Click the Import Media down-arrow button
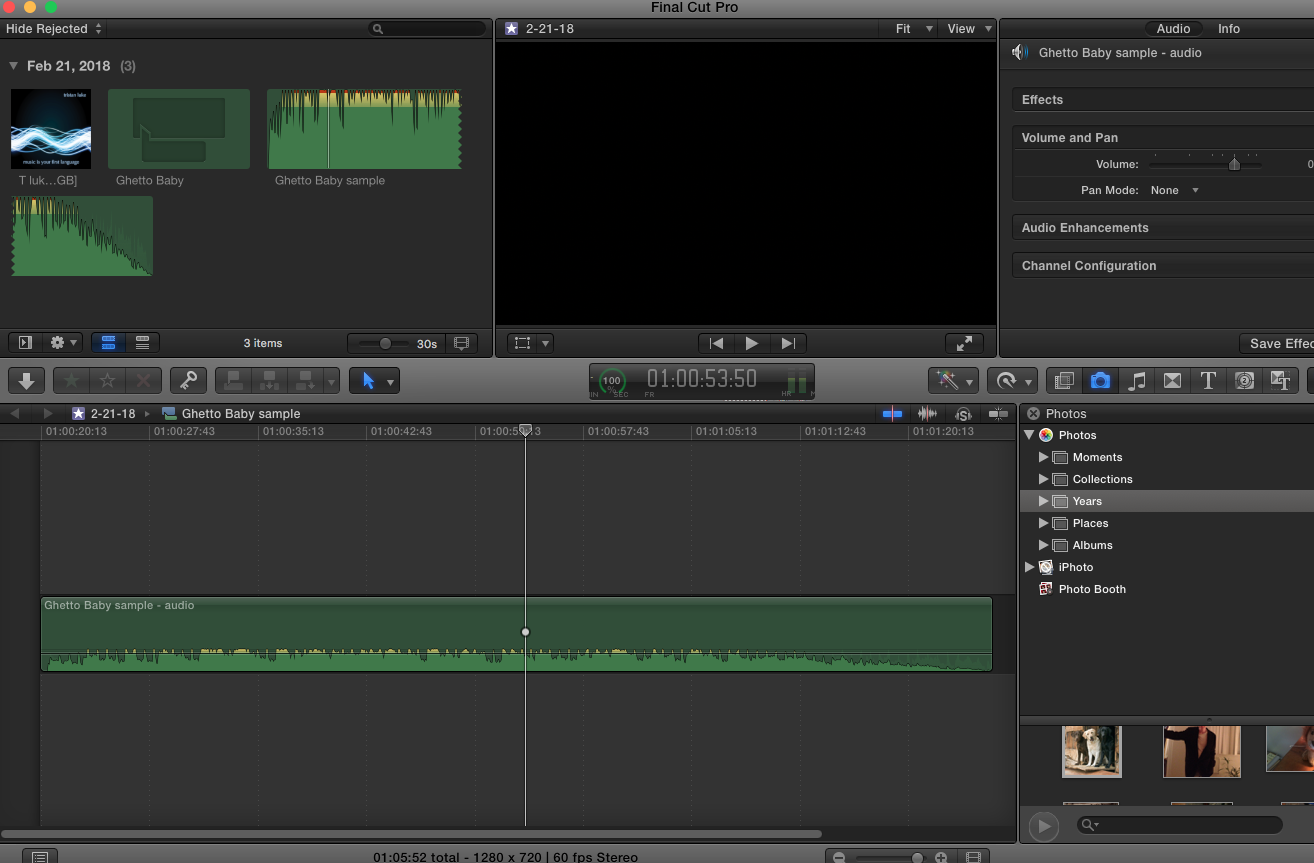The image size is (1314, 863). pyautogui.click(x=27, y=380)
